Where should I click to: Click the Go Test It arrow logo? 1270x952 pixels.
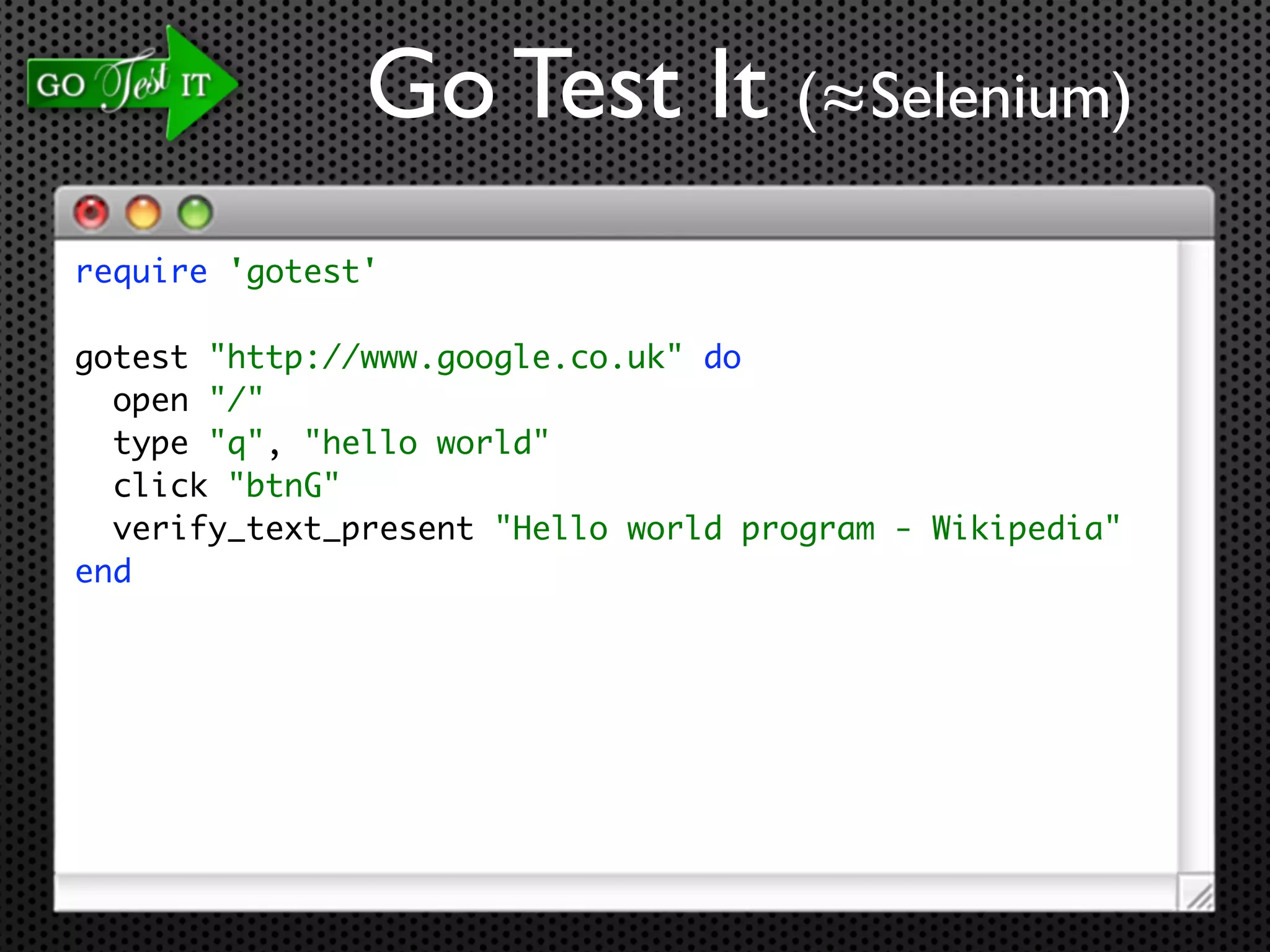tap(133, 83)
